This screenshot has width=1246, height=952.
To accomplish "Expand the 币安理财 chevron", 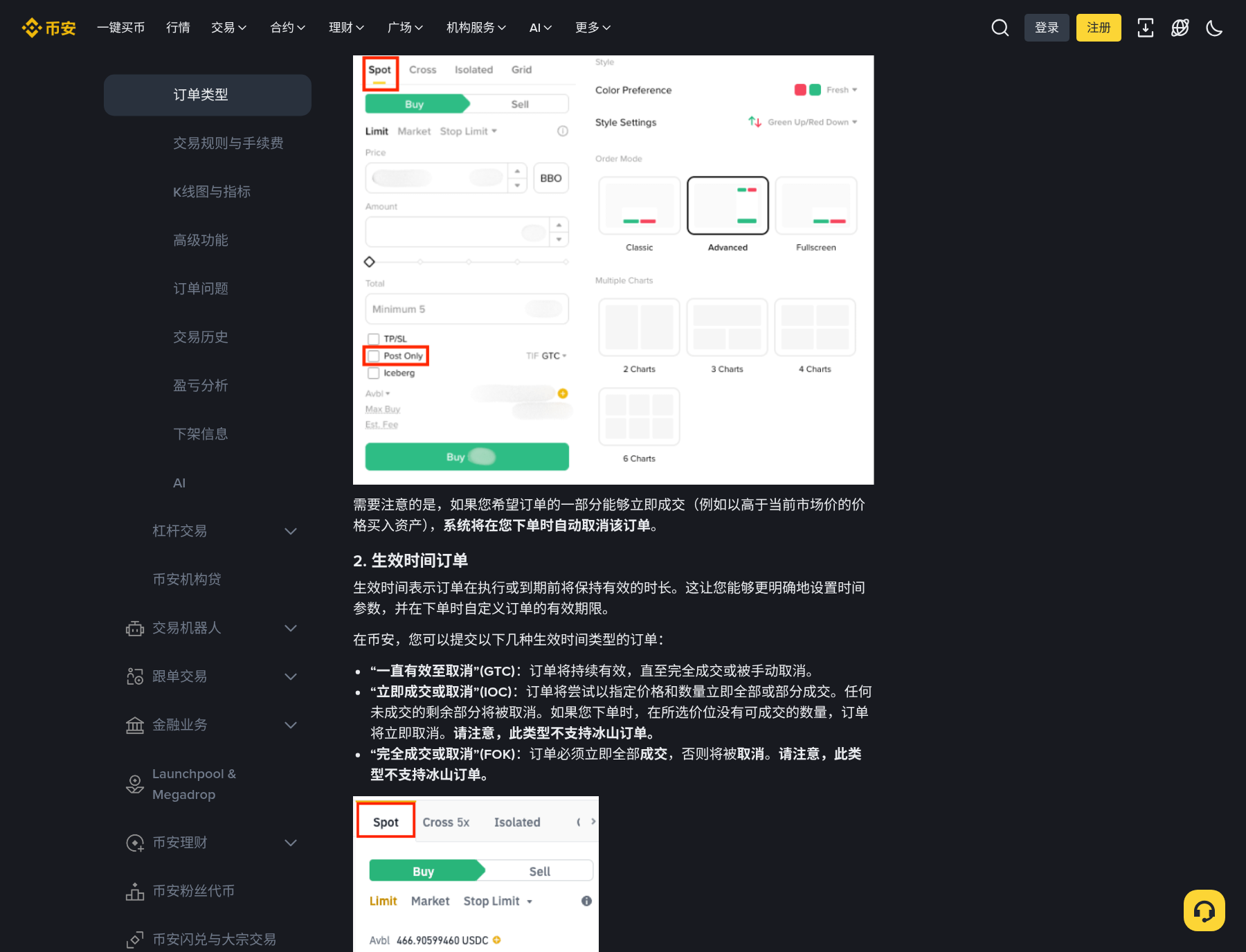I will [x=291, y=843].
